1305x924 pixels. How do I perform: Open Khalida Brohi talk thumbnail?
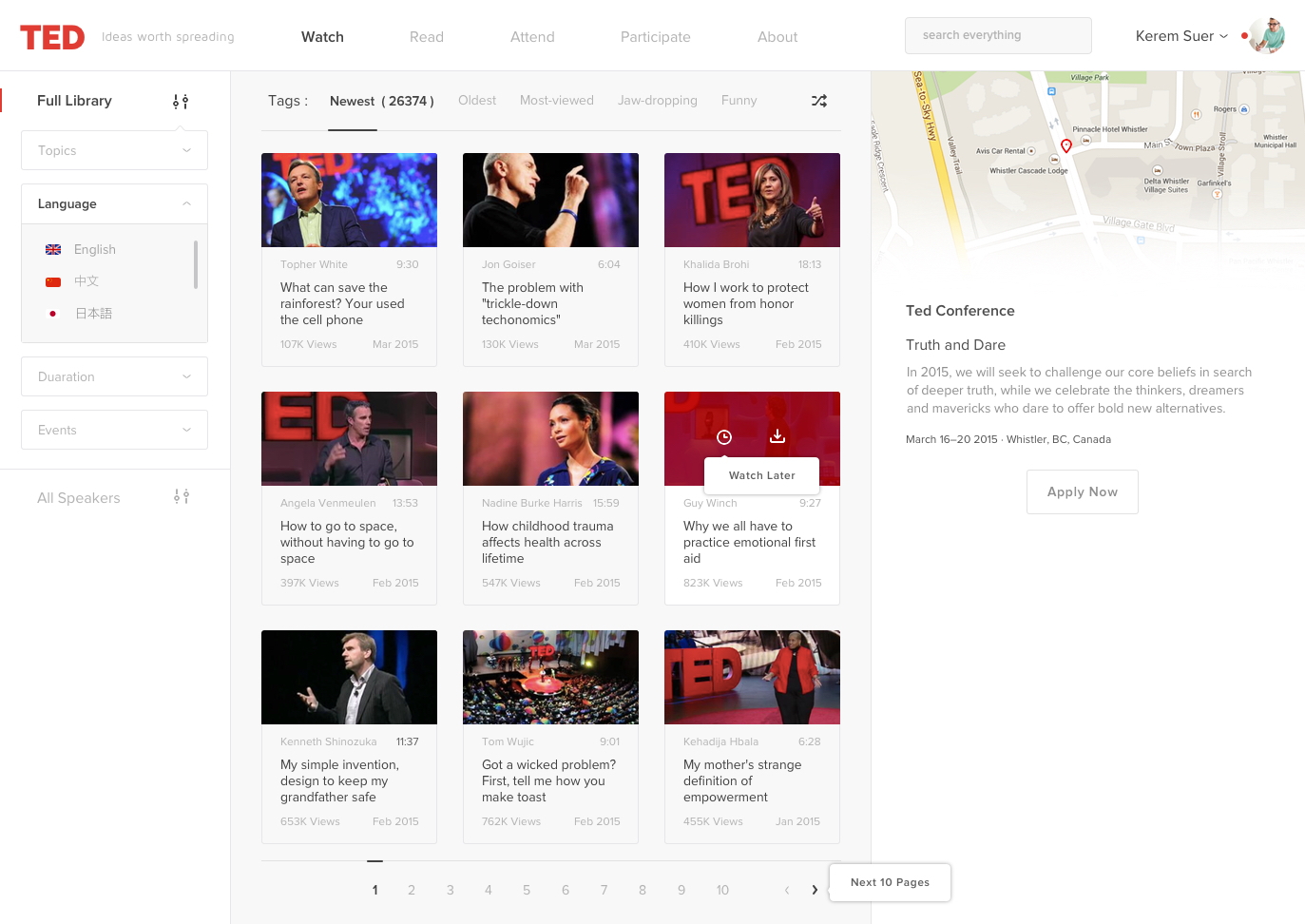(752, 200)
